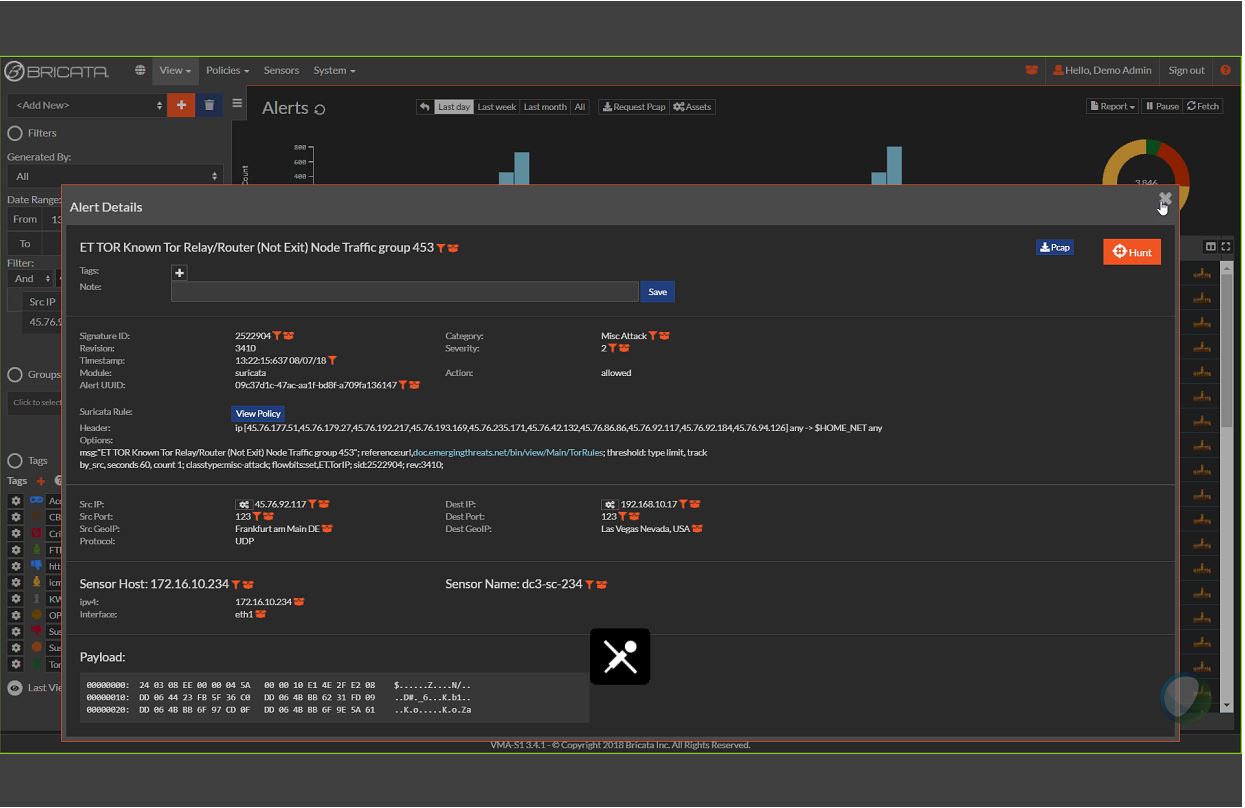Viewport: 1245px width, 808px height.
Task: Open the Generated By All dropdown
Action: pos(114,176)
